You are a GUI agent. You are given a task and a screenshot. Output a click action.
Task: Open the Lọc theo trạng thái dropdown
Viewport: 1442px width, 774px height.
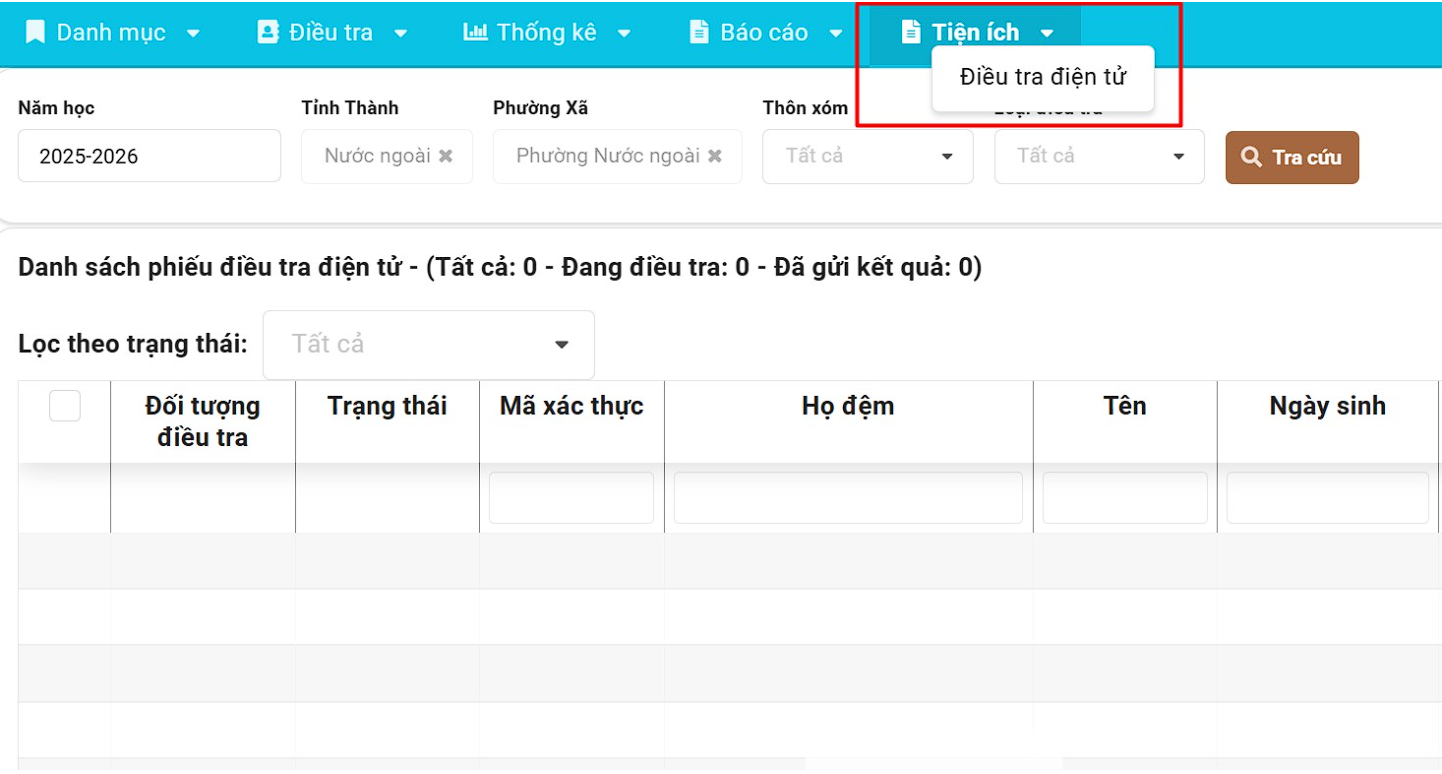(x=428, y=345)
